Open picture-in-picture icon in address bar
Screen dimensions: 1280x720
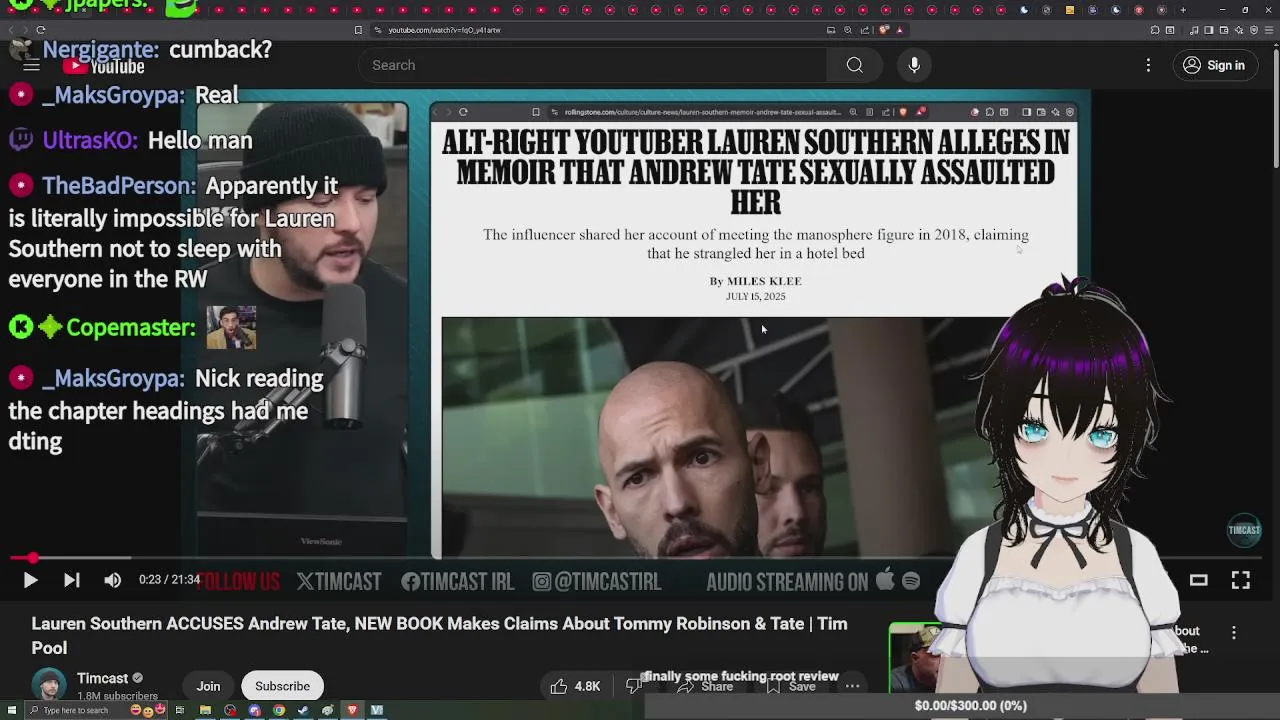coord(831,30)
